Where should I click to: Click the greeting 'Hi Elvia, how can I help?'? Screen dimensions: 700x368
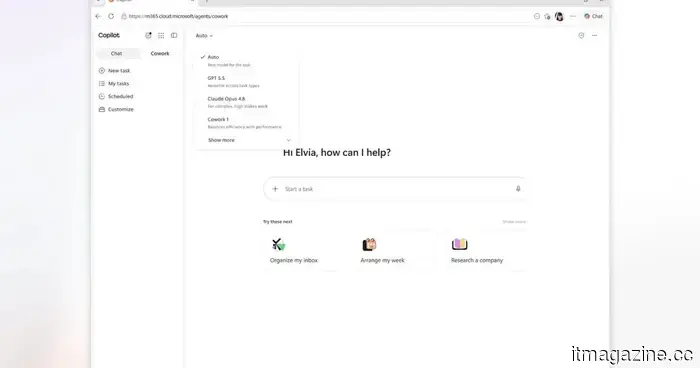tap(337, 153)
